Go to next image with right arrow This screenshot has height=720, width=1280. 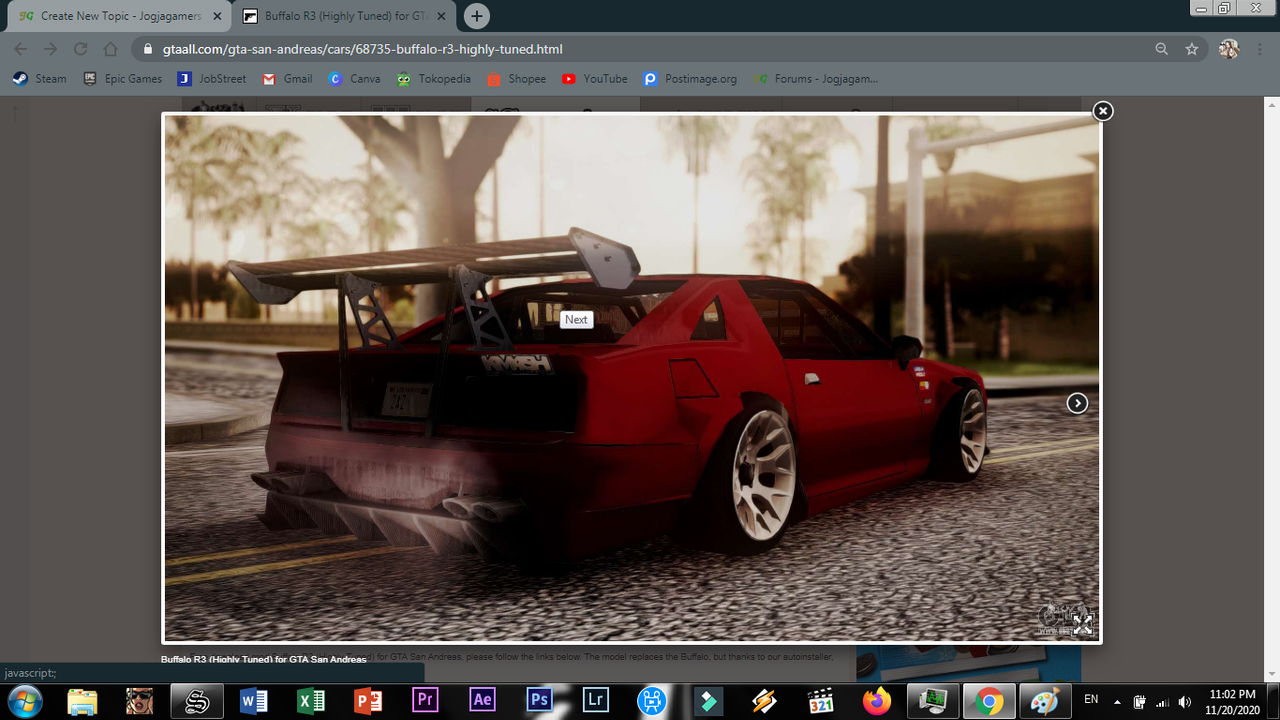coord(1077,403)
